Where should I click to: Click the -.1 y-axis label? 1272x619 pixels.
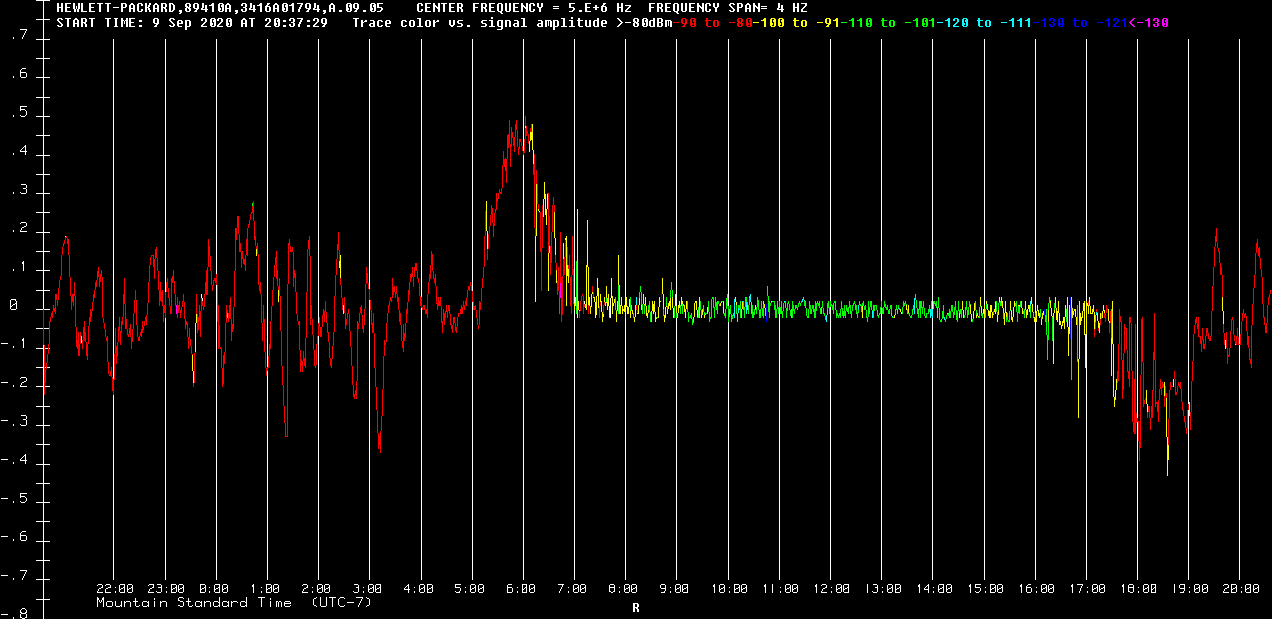(15, 345)
